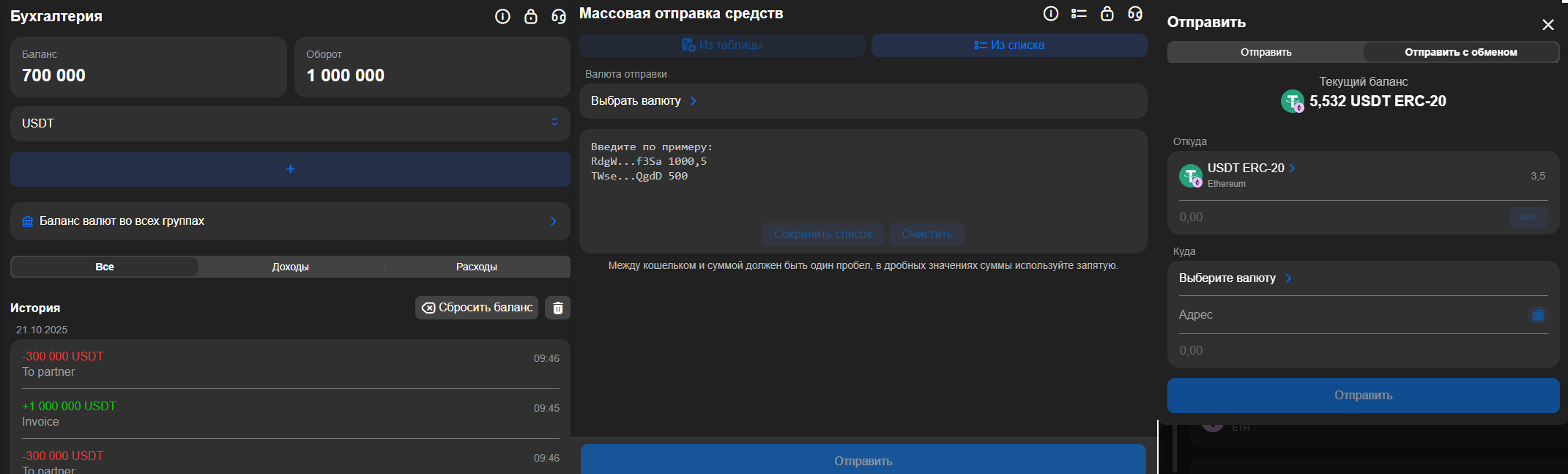Screen dimensions: 1568x474
Task: Switch to Доходы tab
Action: [x=291, y=267]
